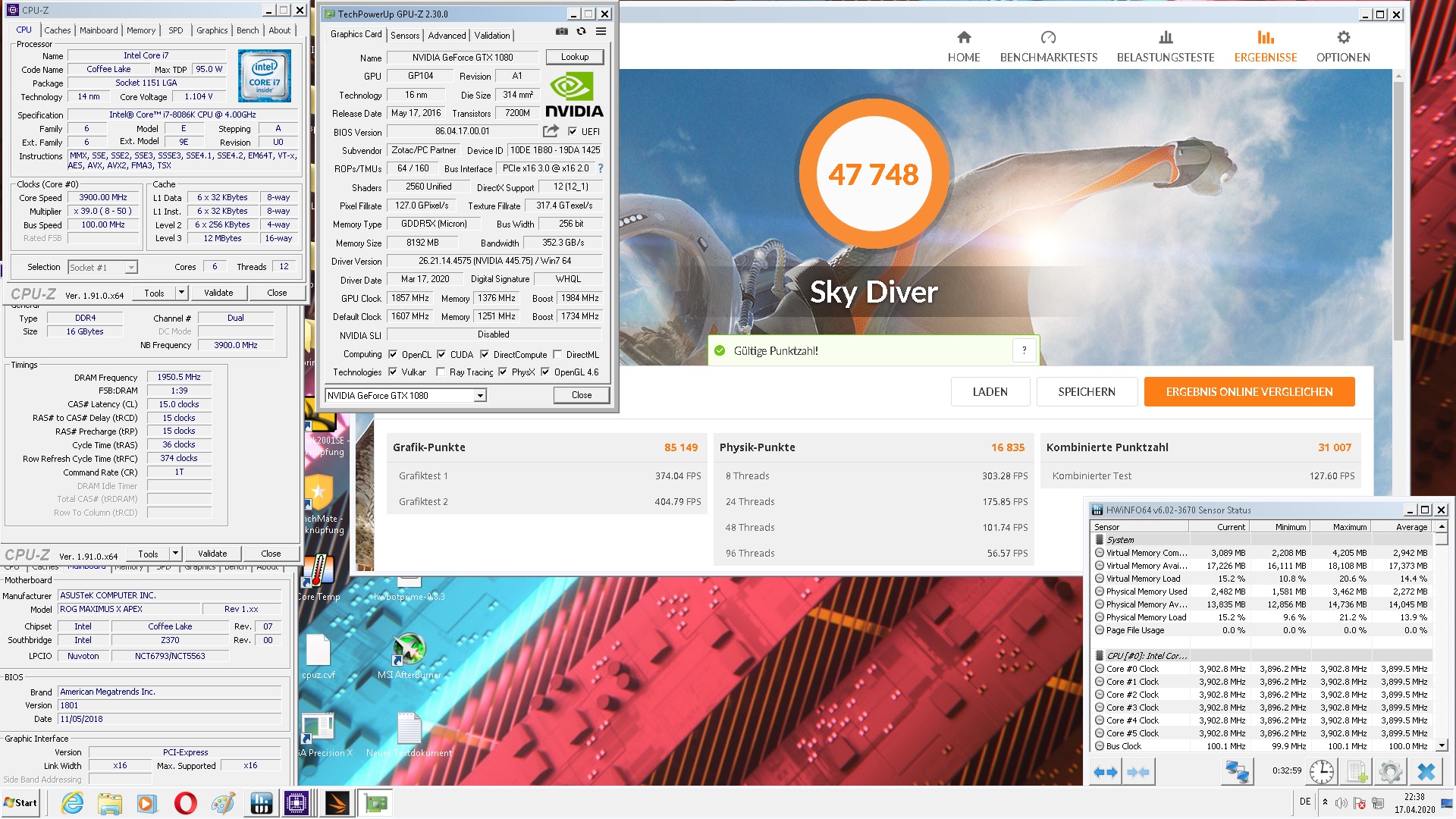Show hidden system tray icons arrow
The image size is (1456, 819).
pos(1325,802)
